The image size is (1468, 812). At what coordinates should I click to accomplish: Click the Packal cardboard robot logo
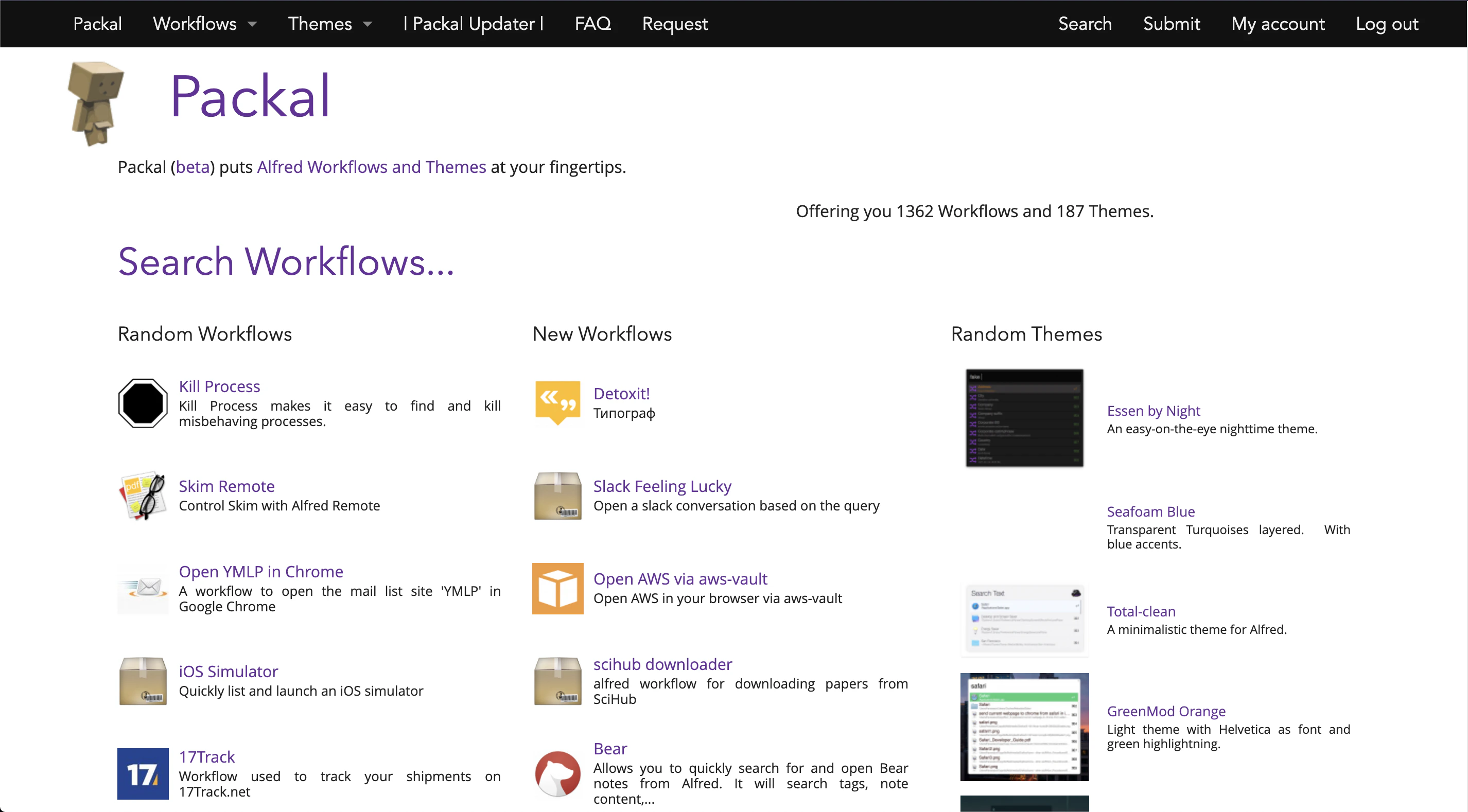click(95, 103)
